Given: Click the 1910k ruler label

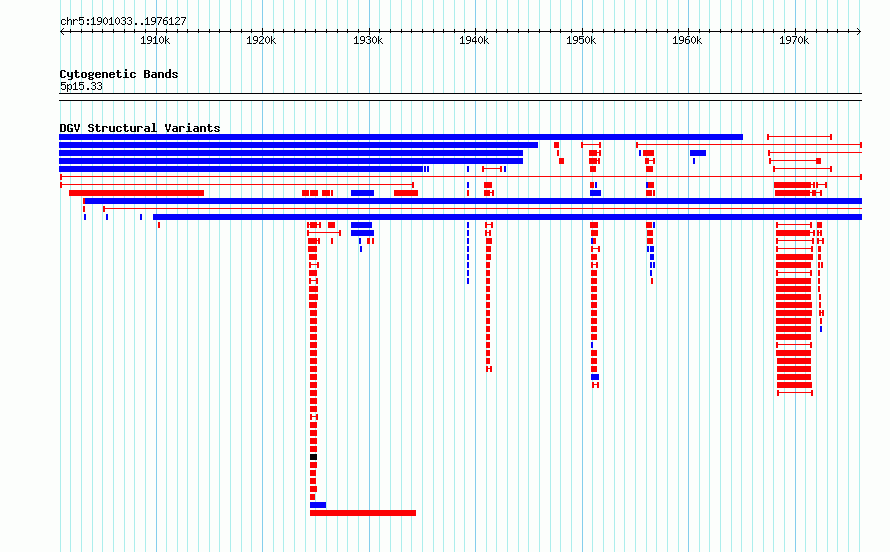Looking at the screenshot, I should pyautogui.click(x=155, y=41).
